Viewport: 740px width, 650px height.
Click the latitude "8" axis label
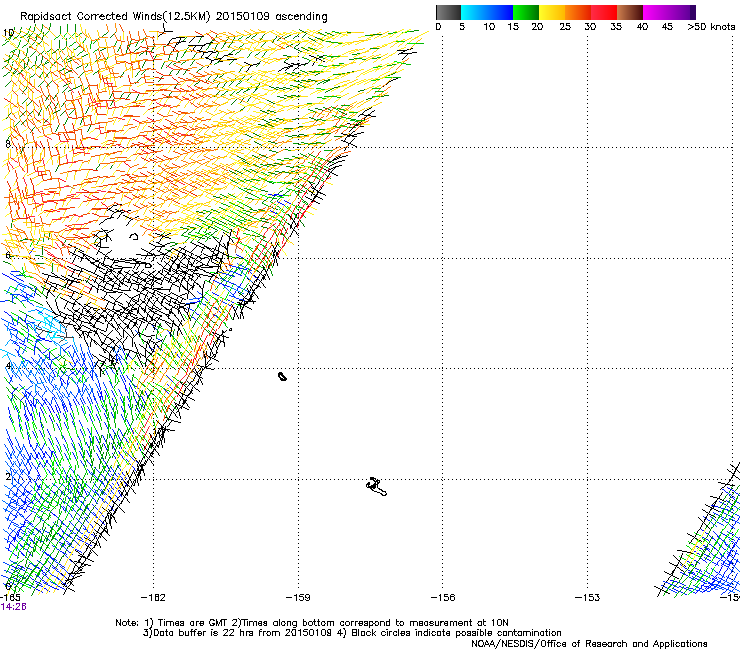click(x=8, y=144)
